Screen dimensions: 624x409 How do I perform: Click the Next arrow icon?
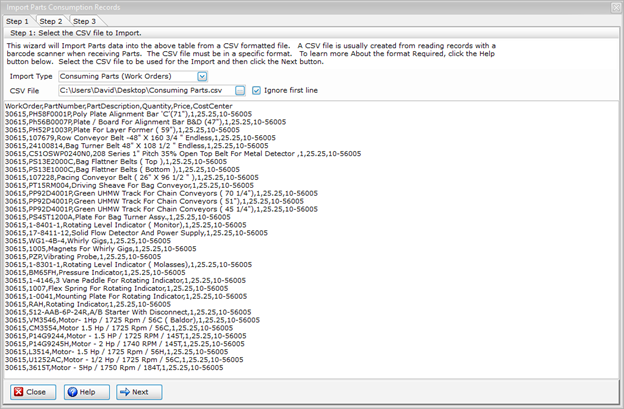click(125, 392)
